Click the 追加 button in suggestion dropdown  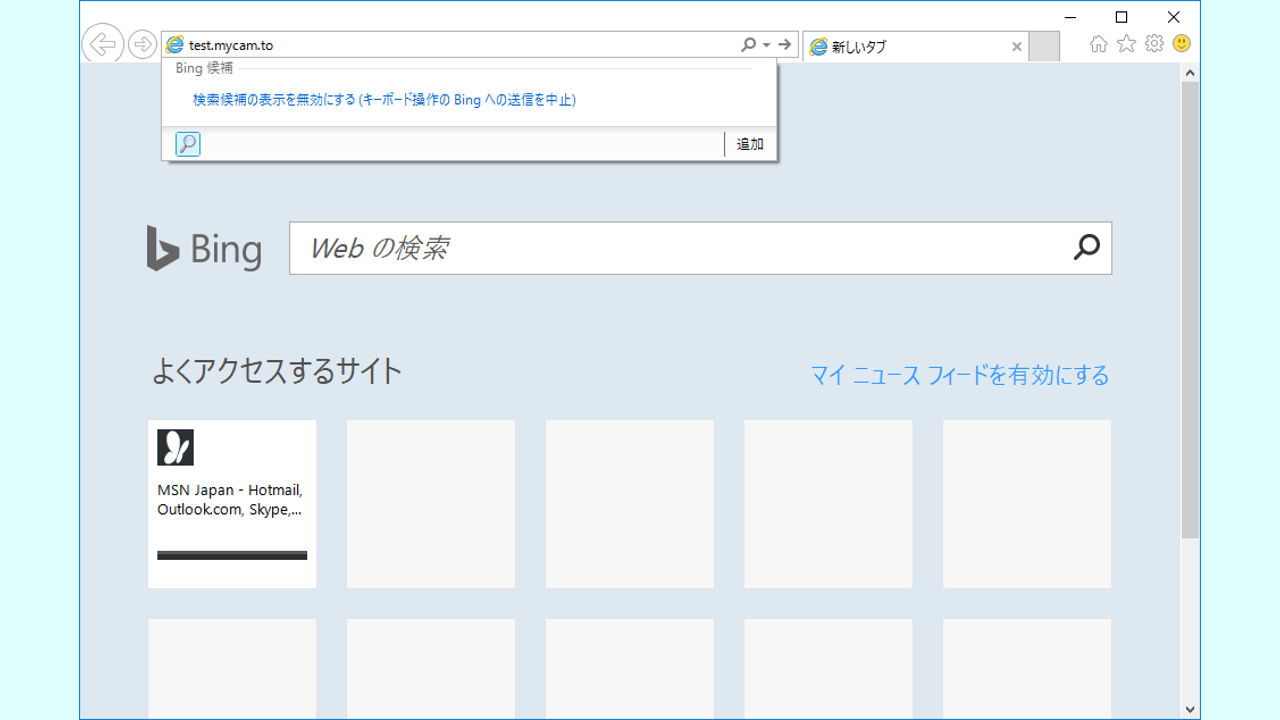750,144
